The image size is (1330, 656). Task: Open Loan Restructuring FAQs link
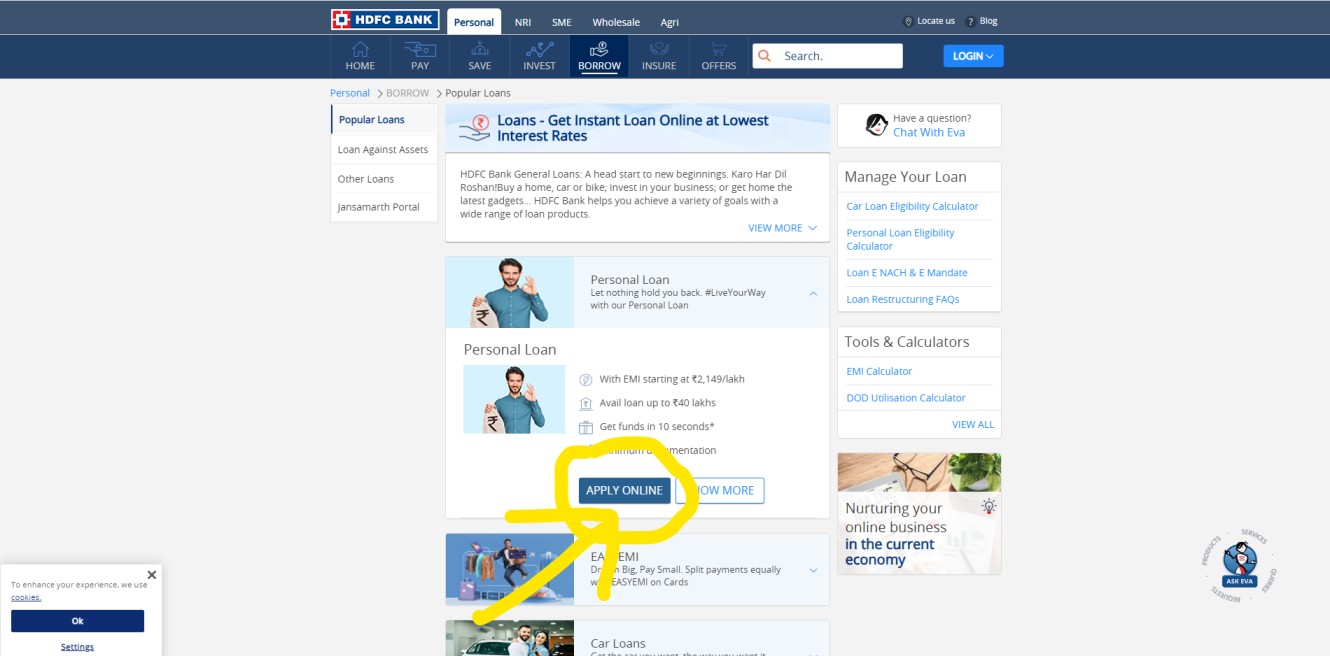point(903,299)
